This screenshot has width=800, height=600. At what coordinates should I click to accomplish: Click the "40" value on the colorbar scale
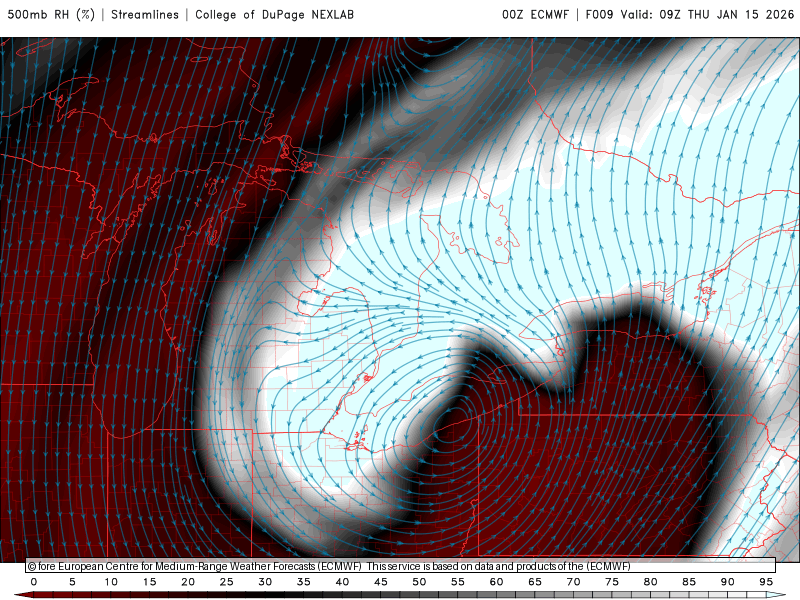pyautogui.click(x=342, y=582)
